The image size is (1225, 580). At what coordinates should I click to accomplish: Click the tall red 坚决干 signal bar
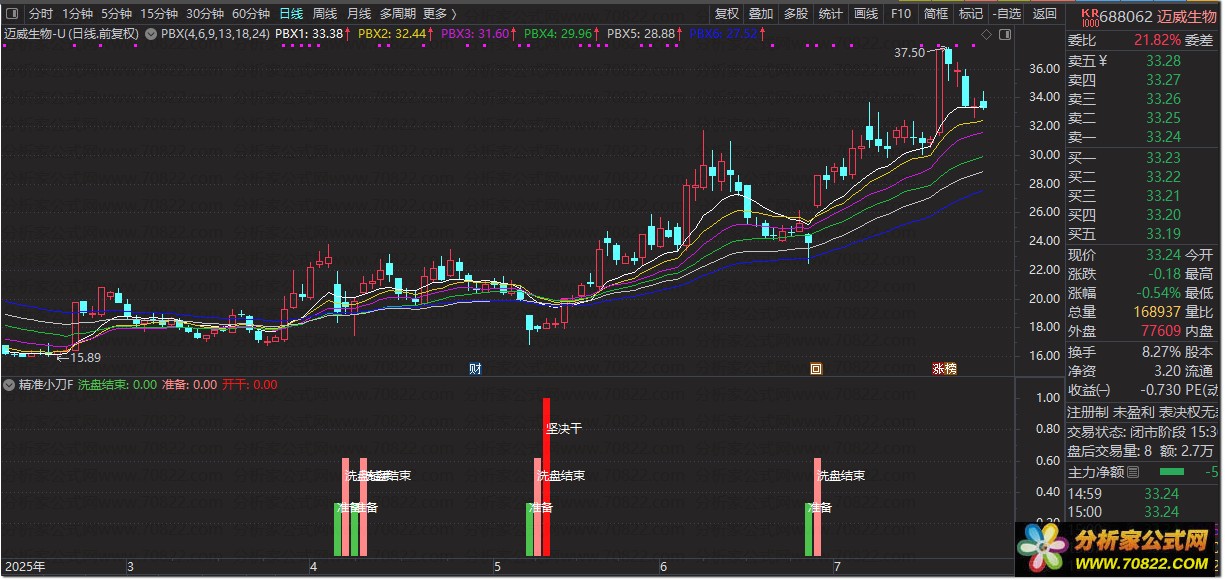[547, 476]
